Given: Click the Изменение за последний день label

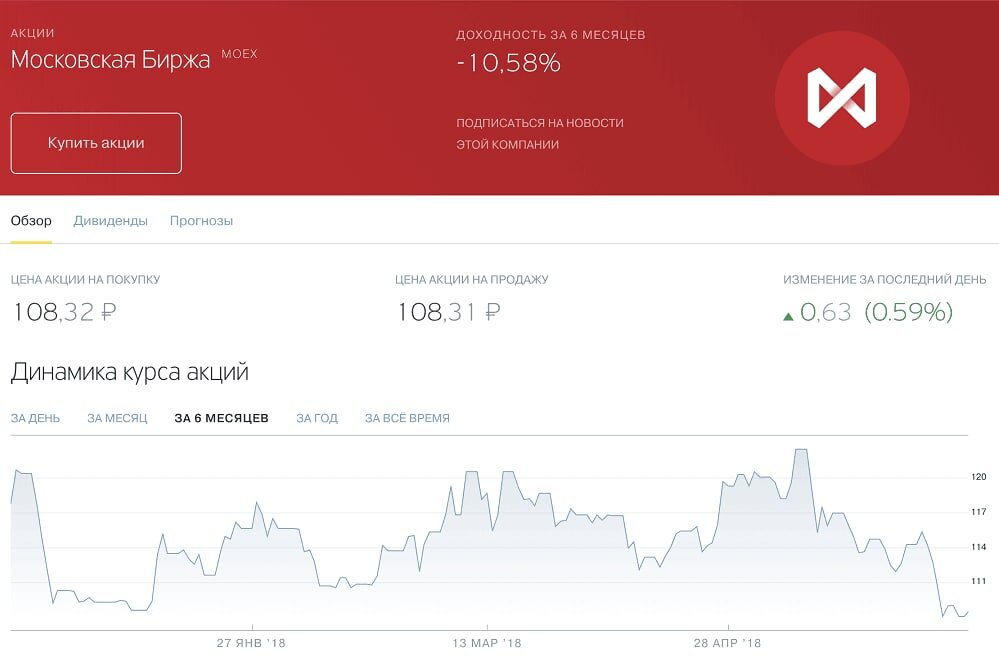Looking at the screenshot, I should pos(884,280).
